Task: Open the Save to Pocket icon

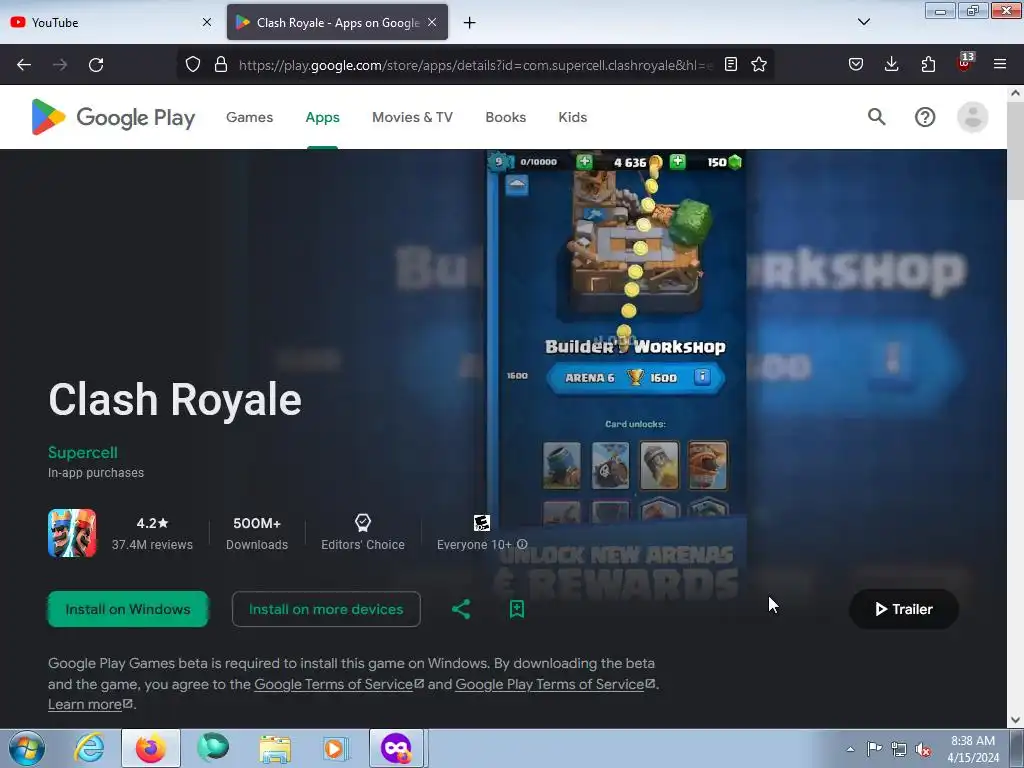Action: (x=856, y=65)
